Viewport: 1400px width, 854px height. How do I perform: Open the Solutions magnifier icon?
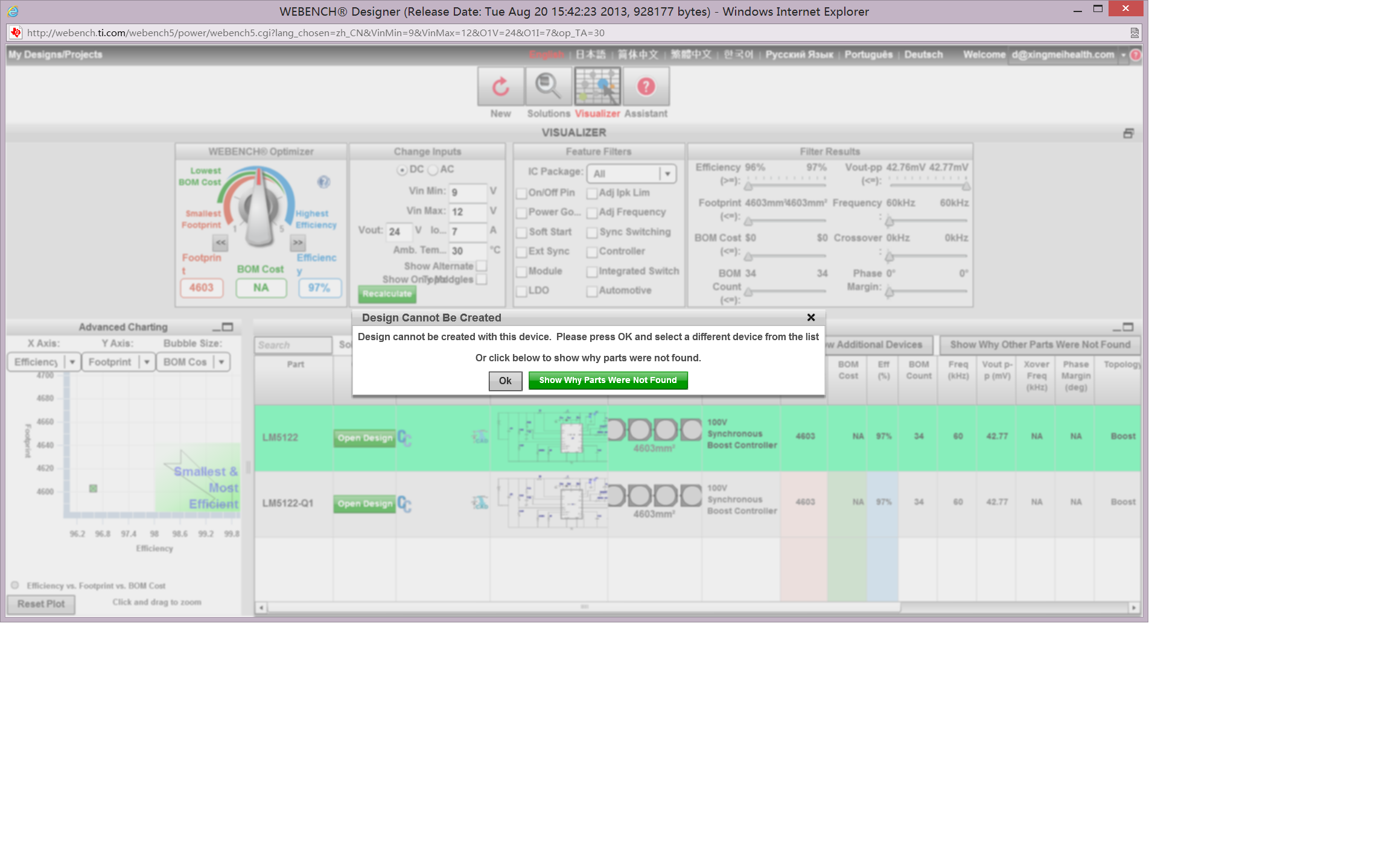pos(549,87)
